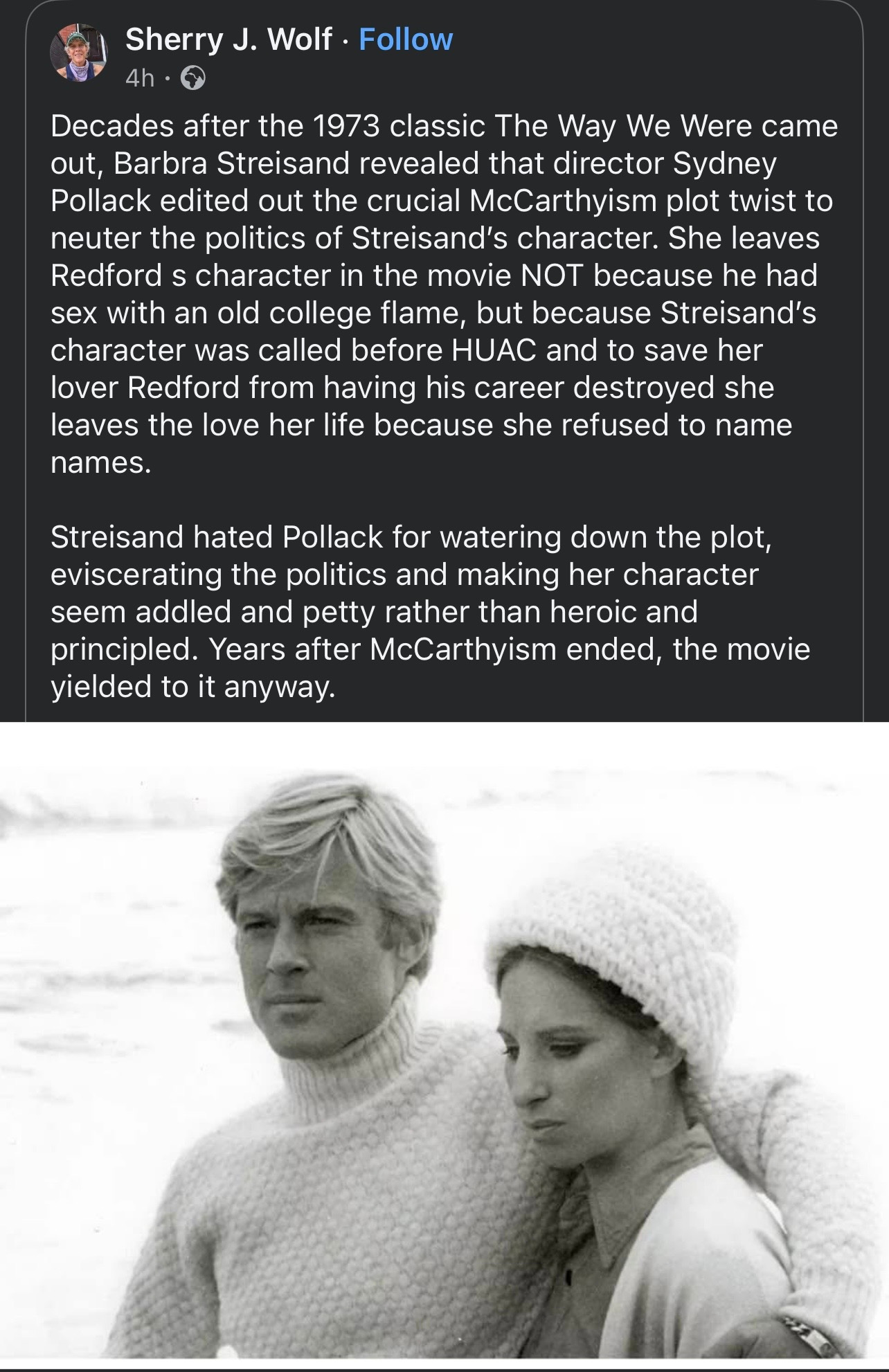Click the paragraph starting 'Streisand hated Pollack'
This screenshot has width=889, height=1372.
[431, 612]
